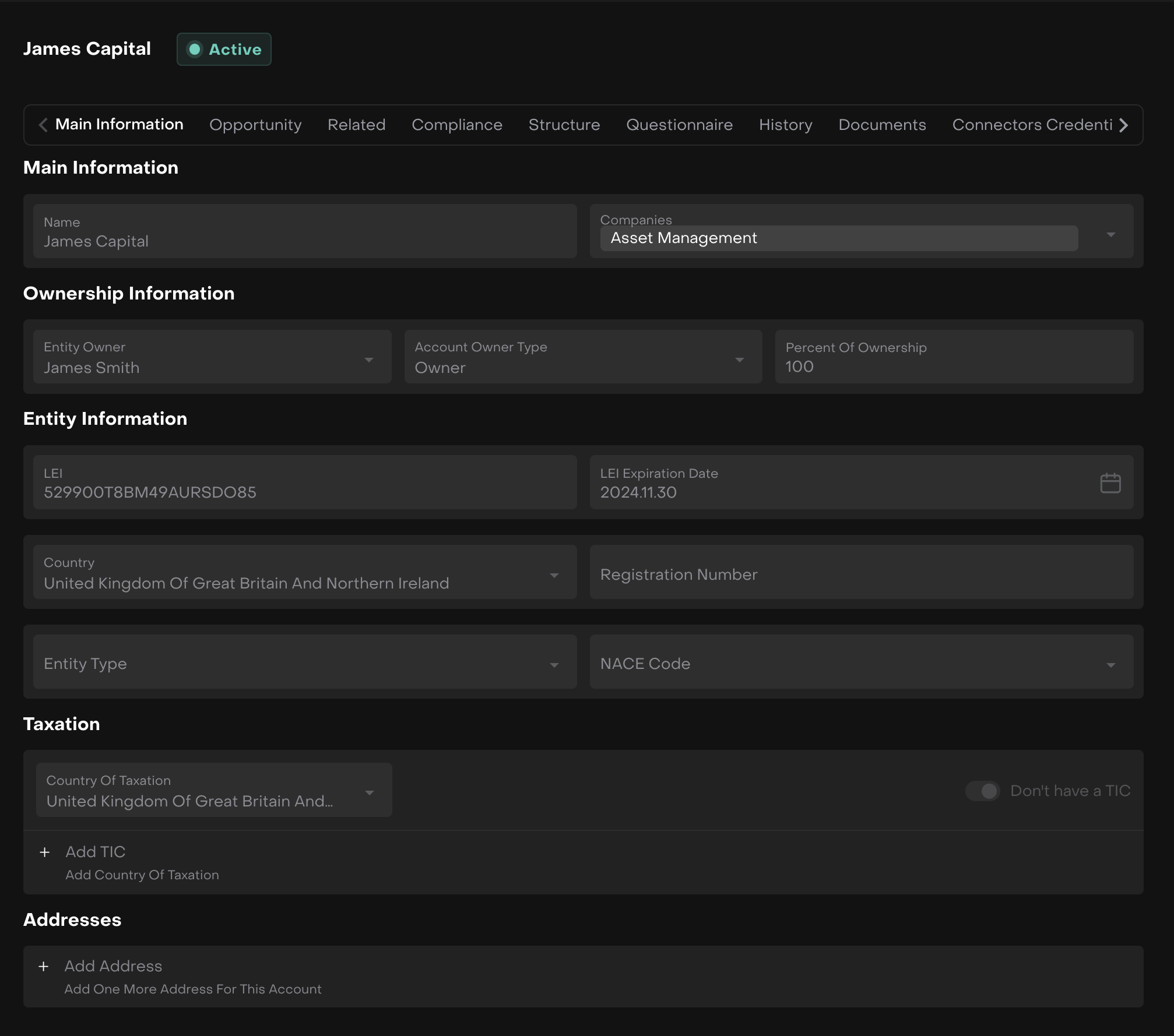Click the Add Address link

113,966
